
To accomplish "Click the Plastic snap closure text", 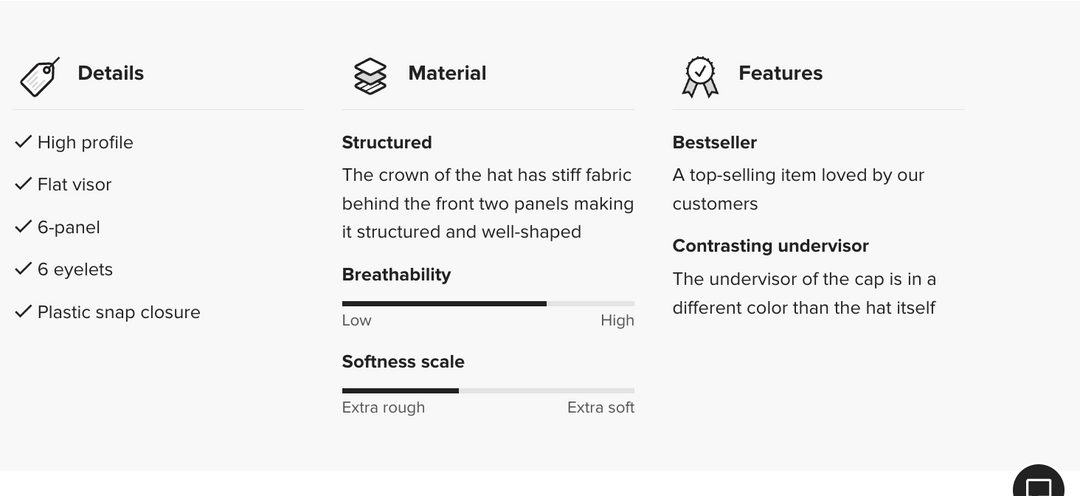I will [x=119, y=312].
